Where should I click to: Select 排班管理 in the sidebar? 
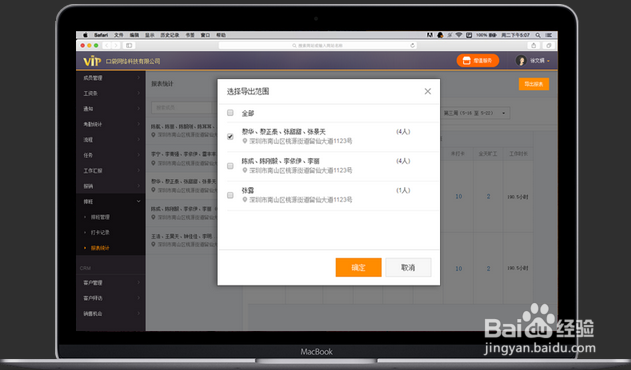tap(100, 217)
